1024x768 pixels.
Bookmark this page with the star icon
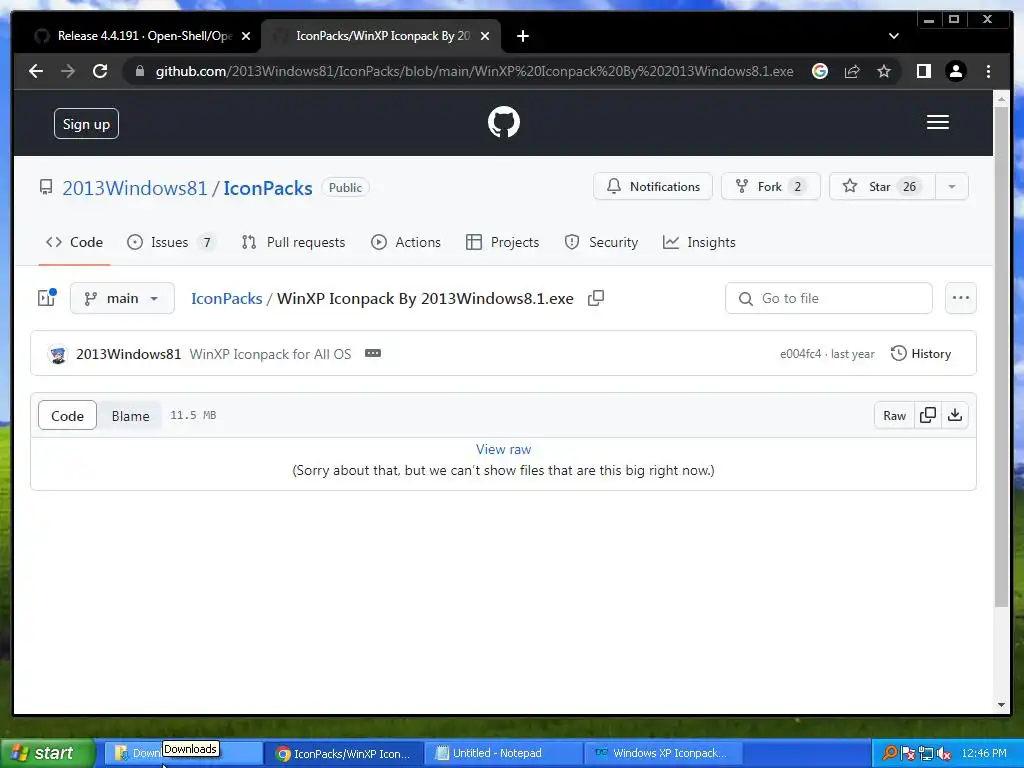point(884,71)
